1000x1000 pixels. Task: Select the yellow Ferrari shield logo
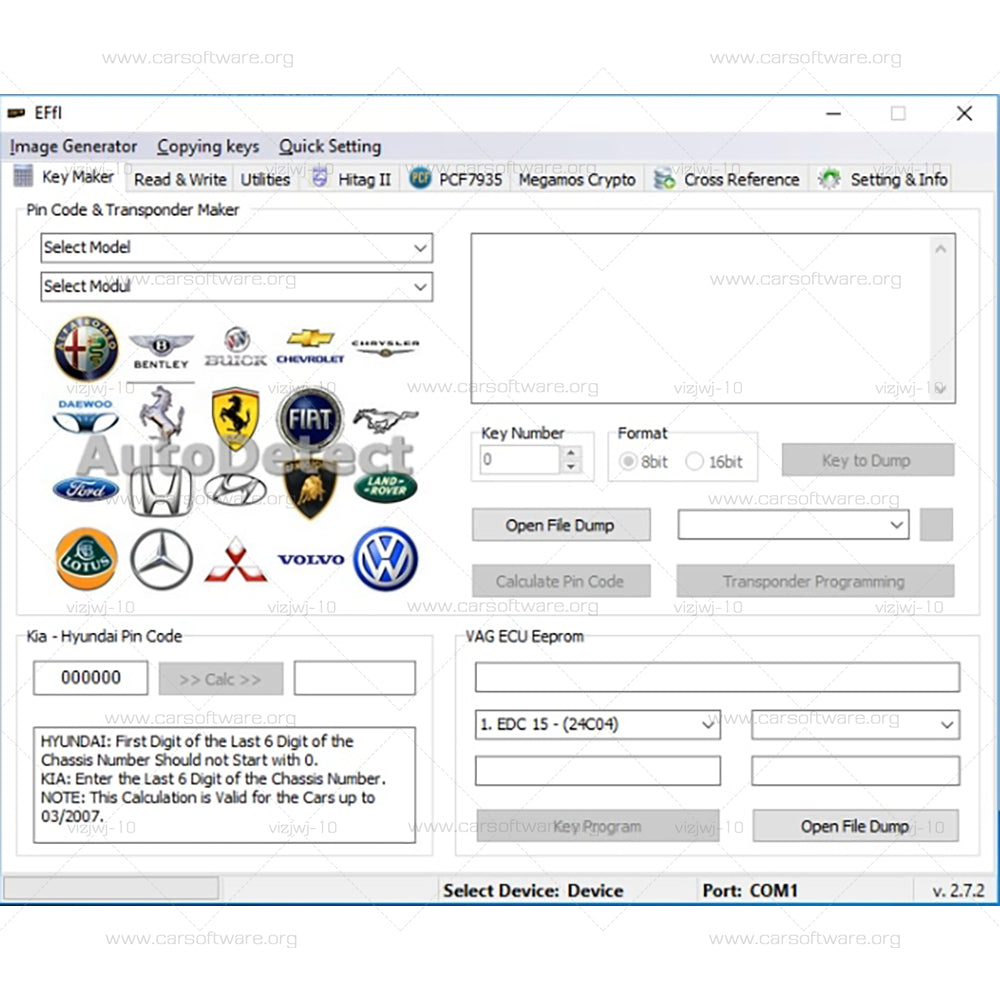pyautogui.click(x=235, y=418)
